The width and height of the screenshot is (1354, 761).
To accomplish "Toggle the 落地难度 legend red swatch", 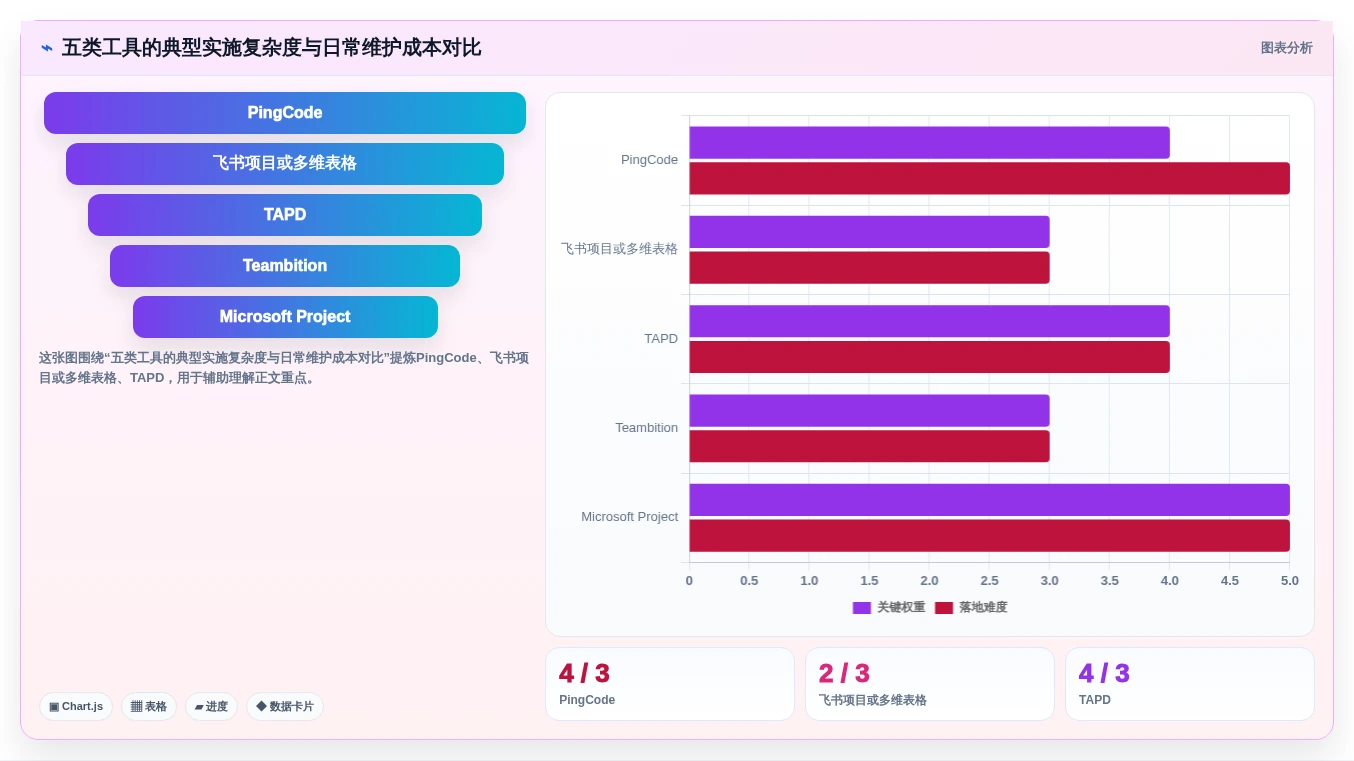I will (x=944, y=608).
